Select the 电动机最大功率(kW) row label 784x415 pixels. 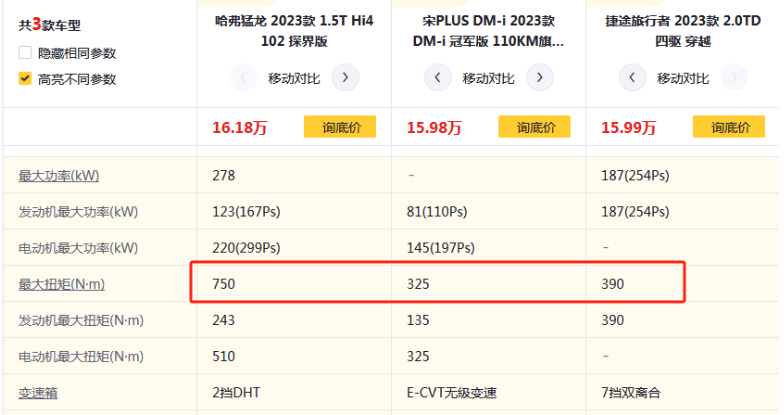coord(78,248)
